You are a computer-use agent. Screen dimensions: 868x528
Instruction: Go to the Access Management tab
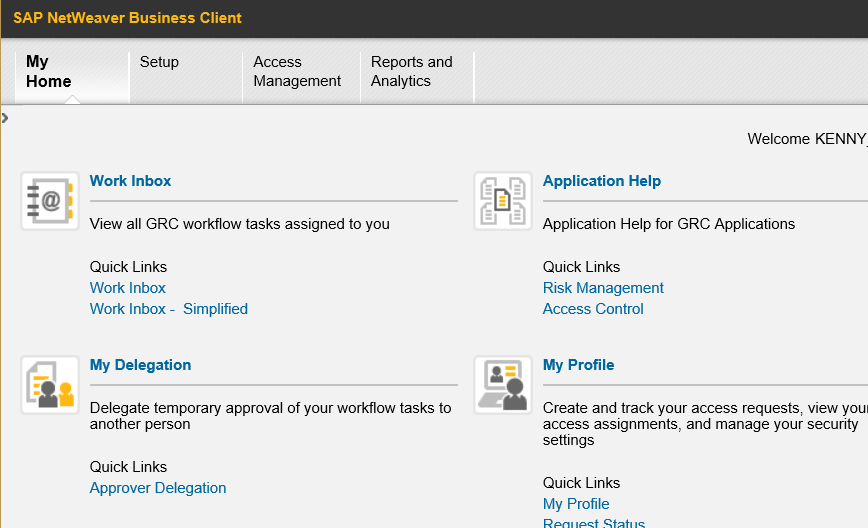[297, 72]
